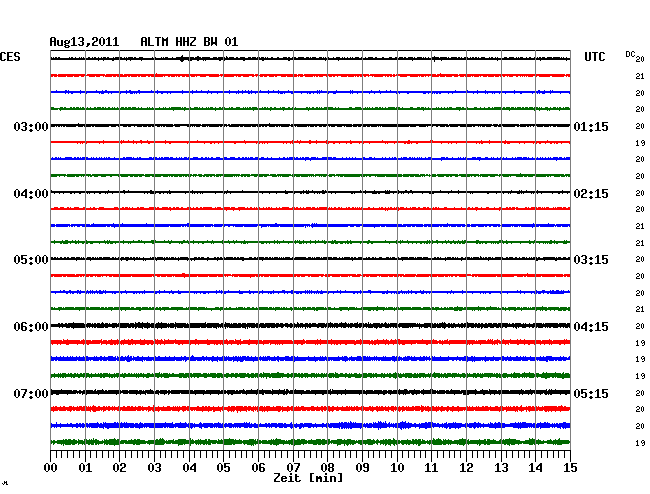The width and height of the screenshot is (650, 494).
Task: Click the 03:15 UTC time label
Action: tap(591, 260)
